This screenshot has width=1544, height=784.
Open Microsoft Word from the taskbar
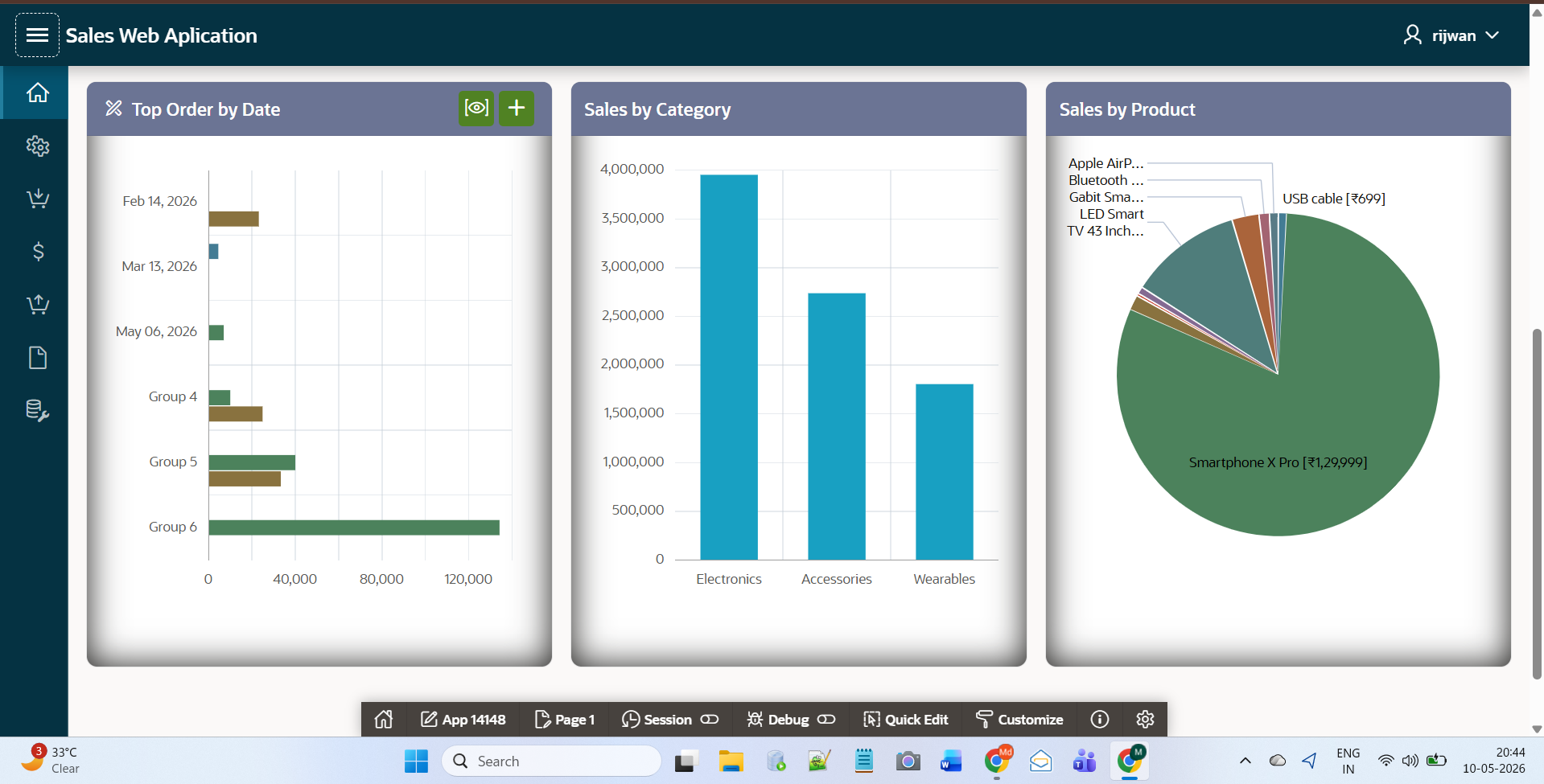(x=951, y=761)
